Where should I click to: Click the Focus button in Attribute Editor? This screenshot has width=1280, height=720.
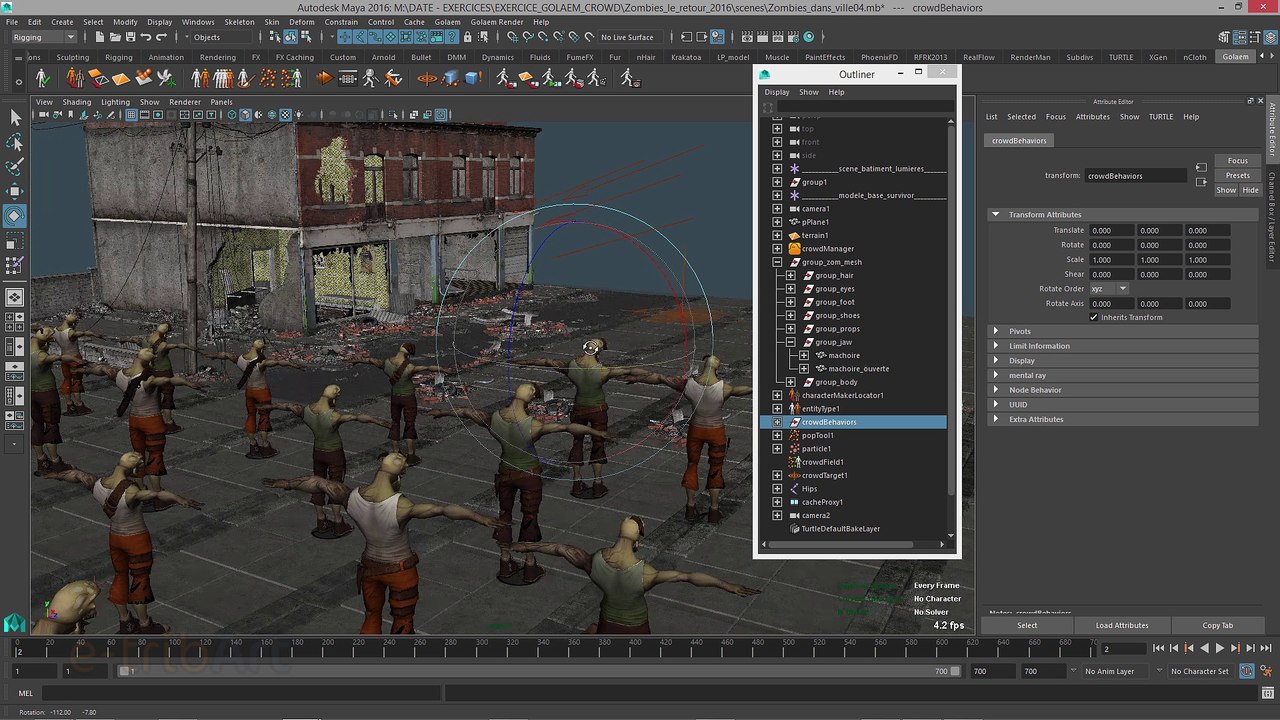click(1237, 160)
